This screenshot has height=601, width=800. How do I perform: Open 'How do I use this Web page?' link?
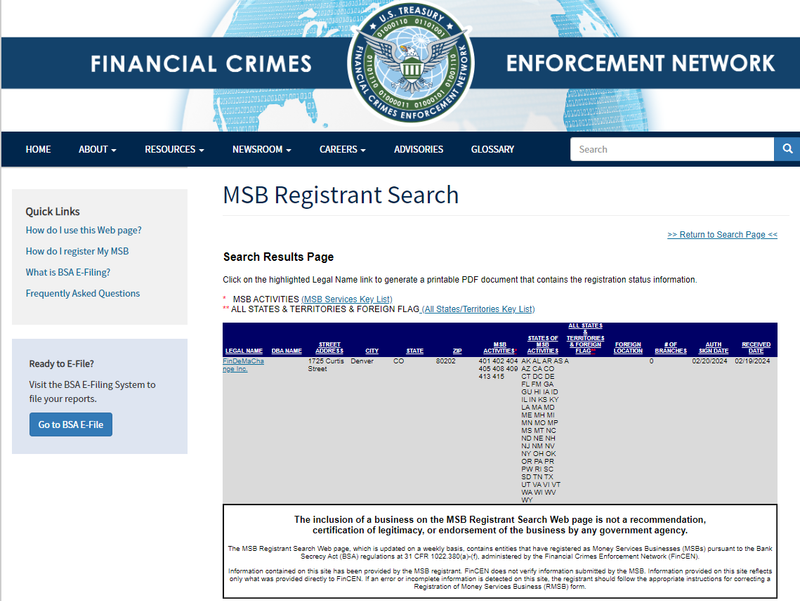84,230
